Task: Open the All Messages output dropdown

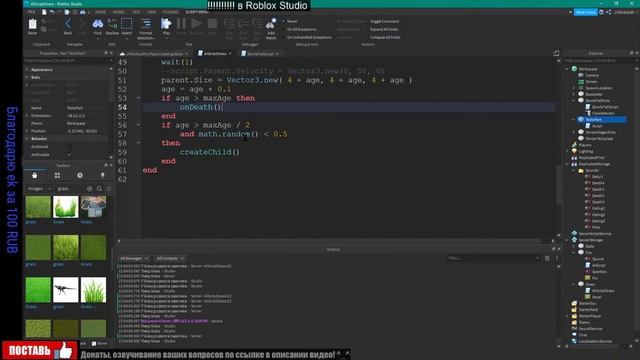Action: (x=134, y=258)
